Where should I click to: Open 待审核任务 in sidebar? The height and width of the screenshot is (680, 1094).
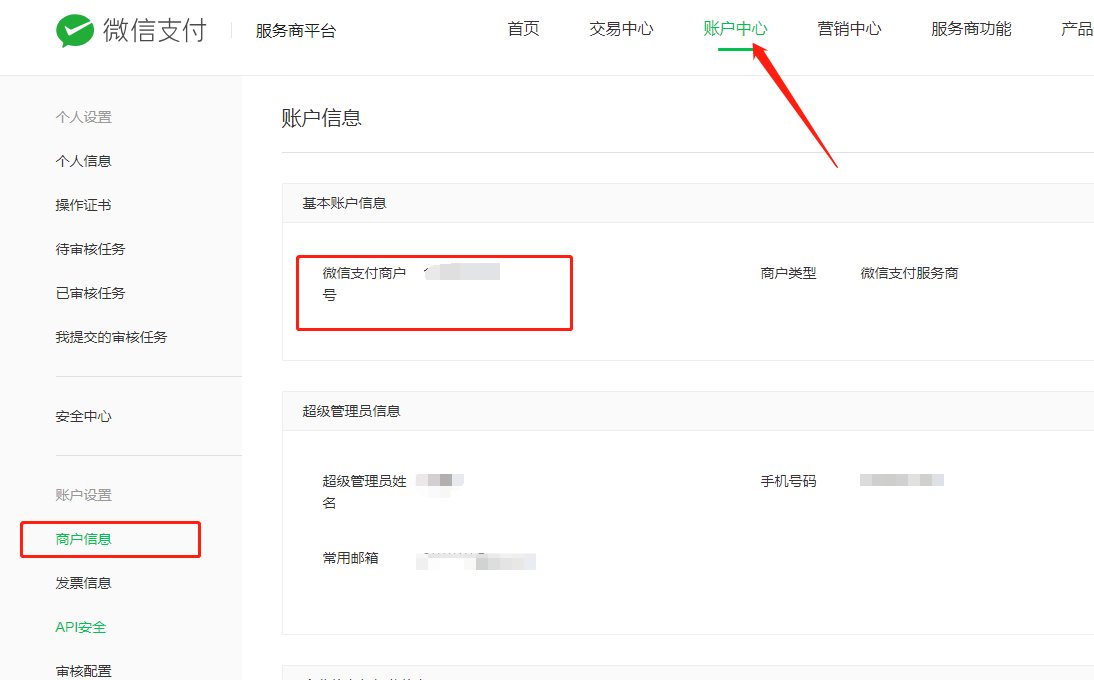coord(91,249)
